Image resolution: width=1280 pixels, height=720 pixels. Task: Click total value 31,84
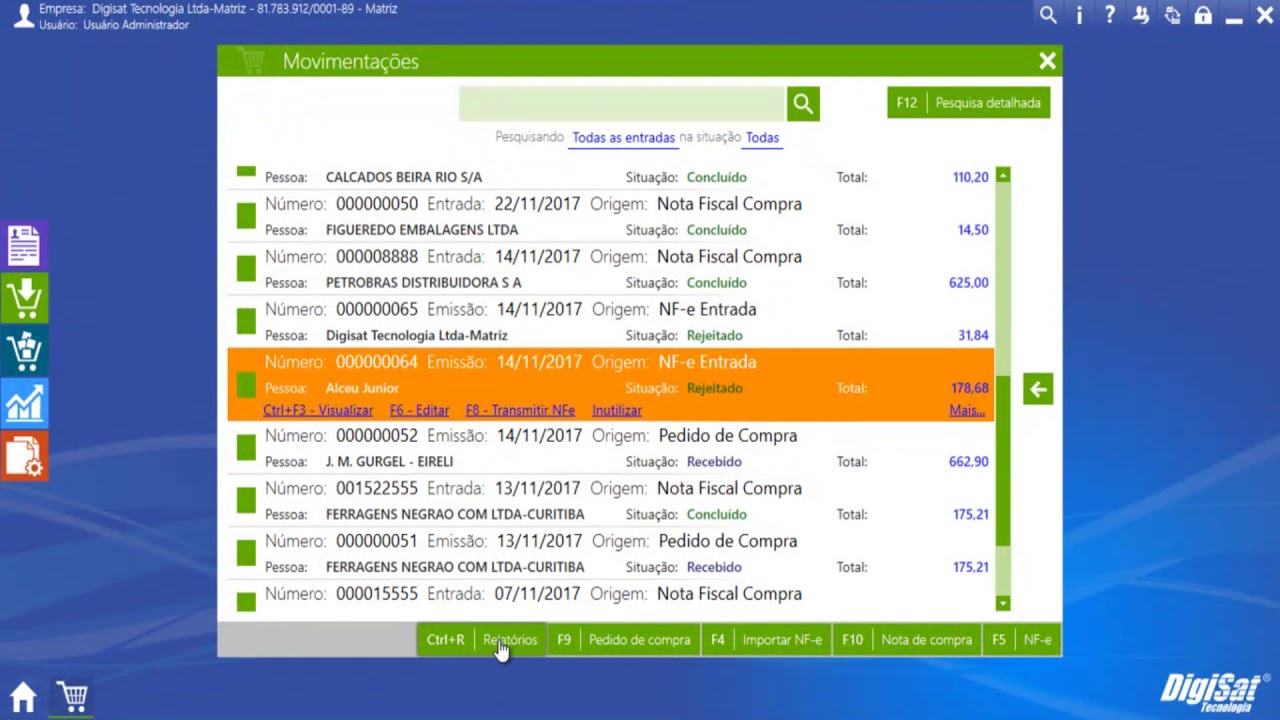point(973,336)
